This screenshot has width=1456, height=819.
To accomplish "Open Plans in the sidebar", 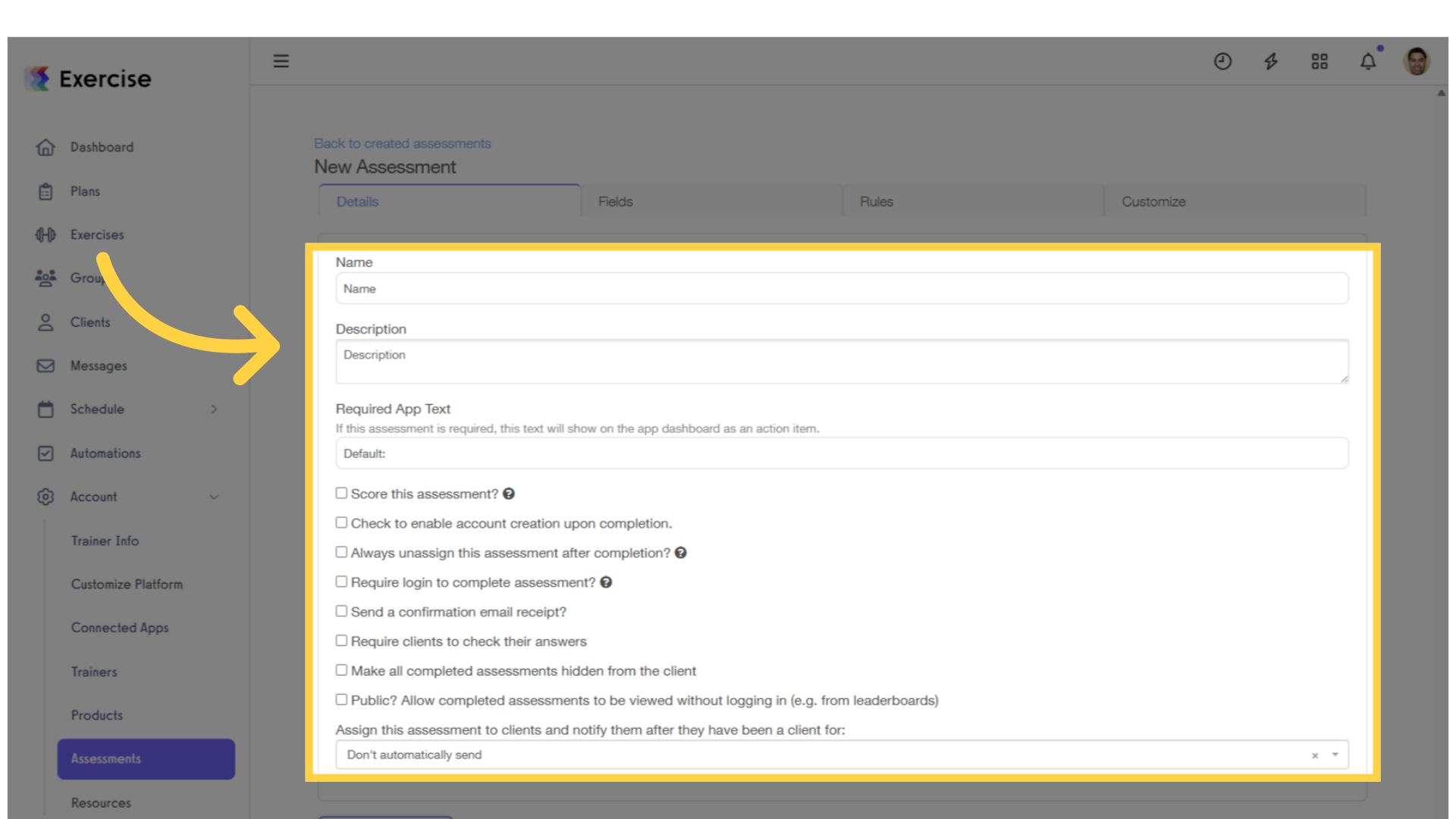I will (x=85, y=191).
